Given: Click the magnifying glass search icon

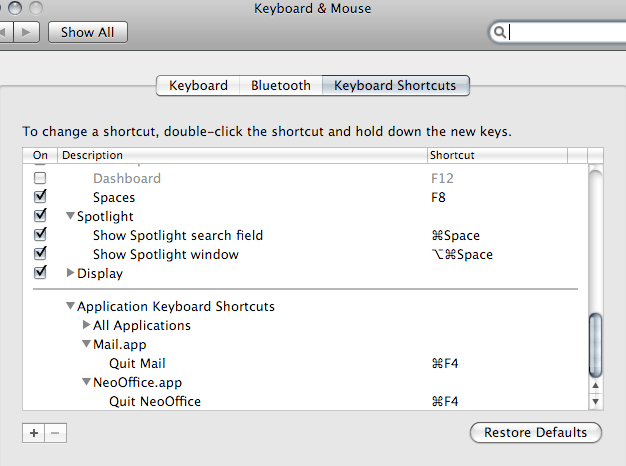Looking at the screenshot, I should tap(499, 32).
